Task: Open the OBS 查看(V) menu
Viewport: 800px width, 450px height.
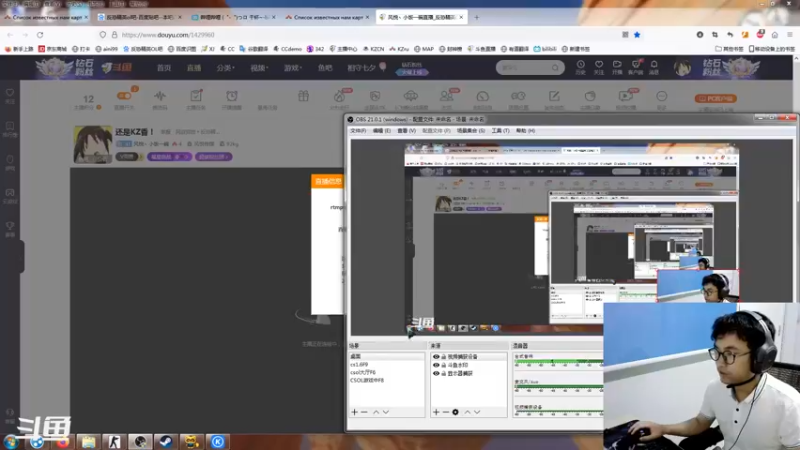Action: click(407, 131)
